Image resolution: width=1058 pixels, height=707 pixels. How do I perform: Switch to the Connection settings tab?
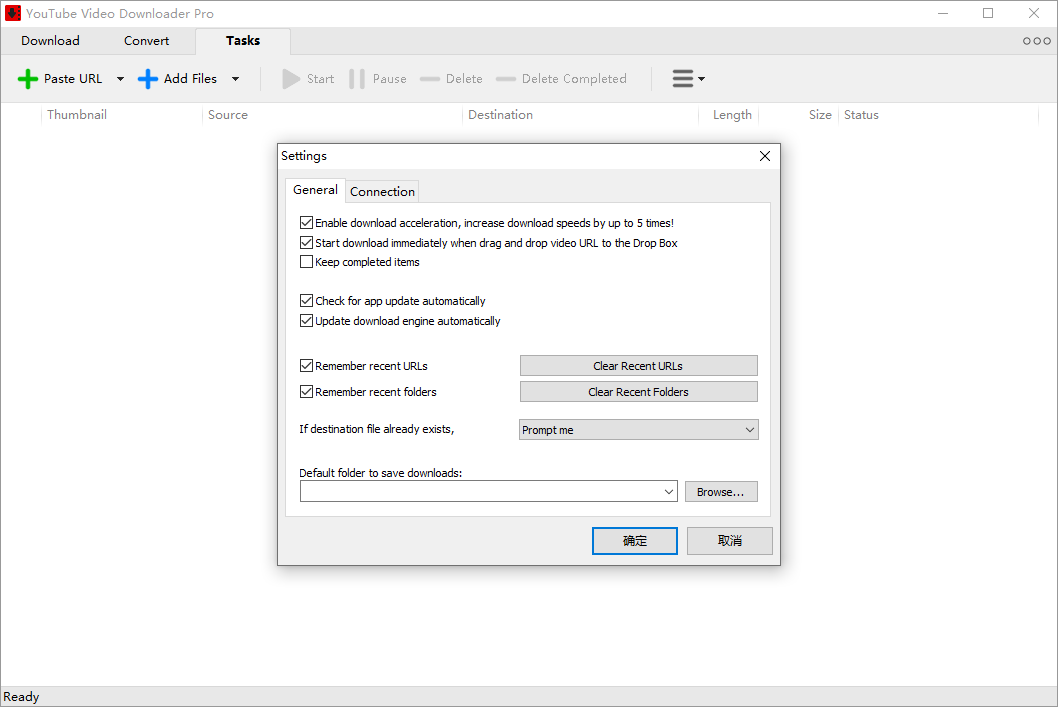(x=382, y=191)
